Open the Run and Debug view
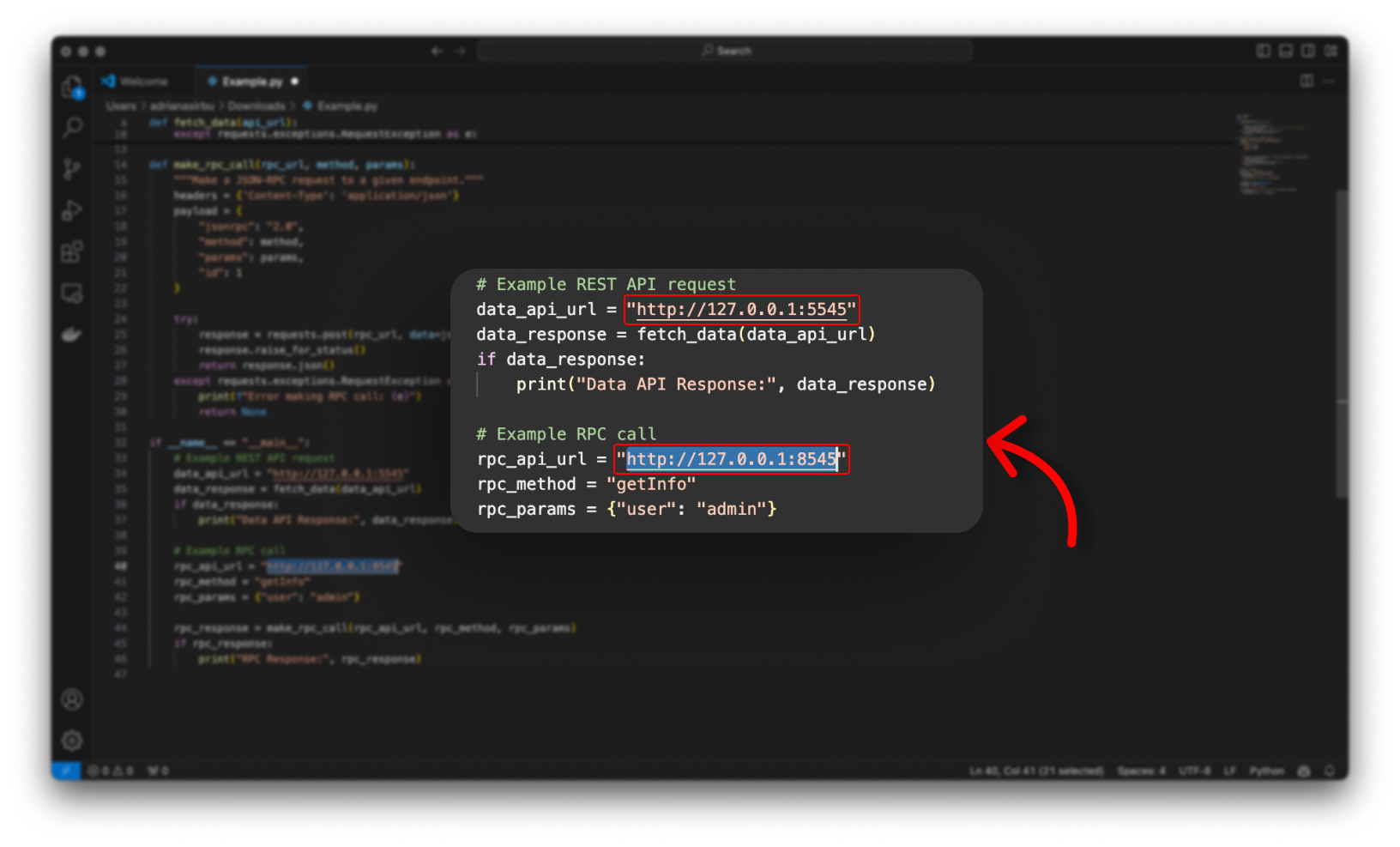The image size is (1400, 847). [x=72, y=210]
